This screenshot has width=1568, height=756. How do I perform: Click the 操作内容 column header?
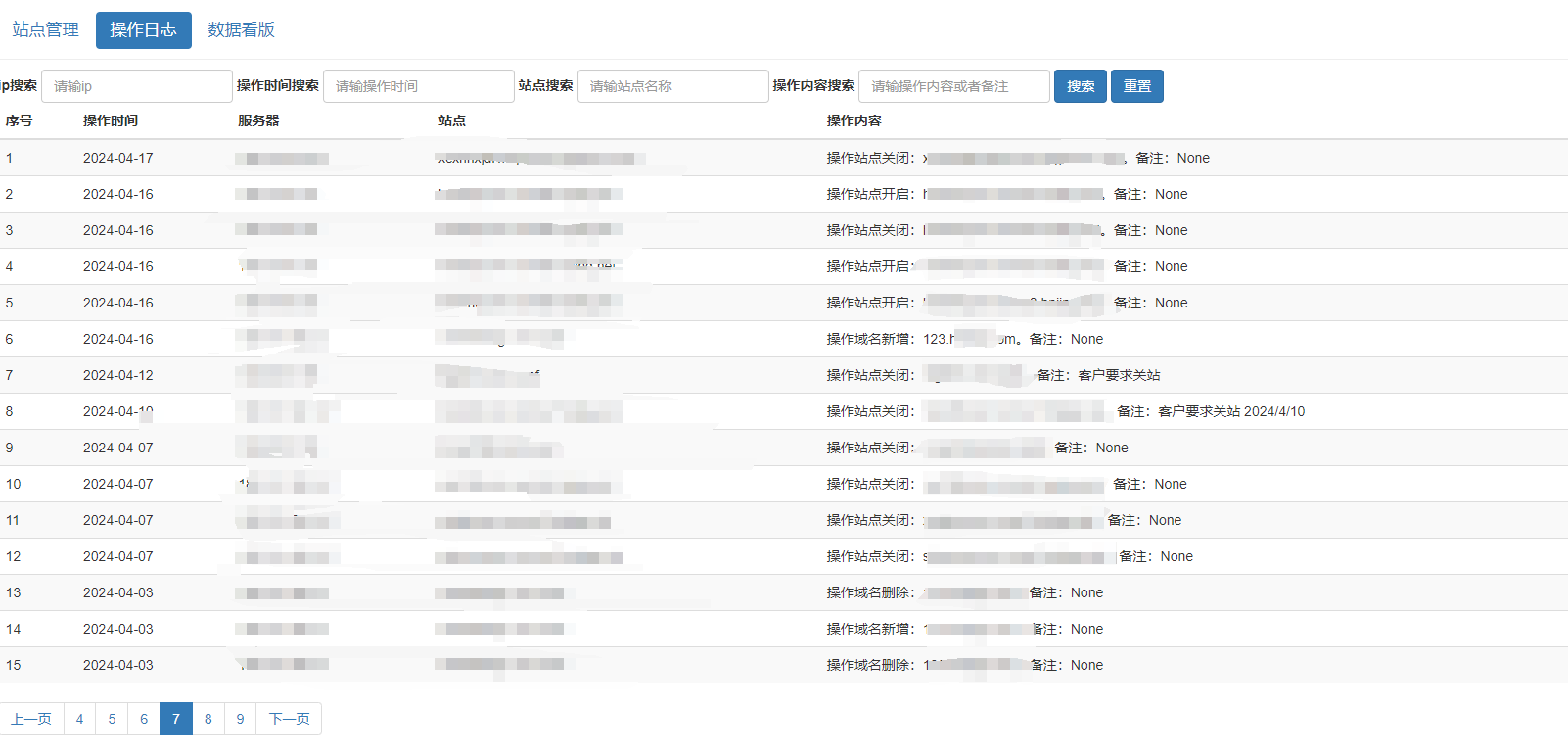854,120
